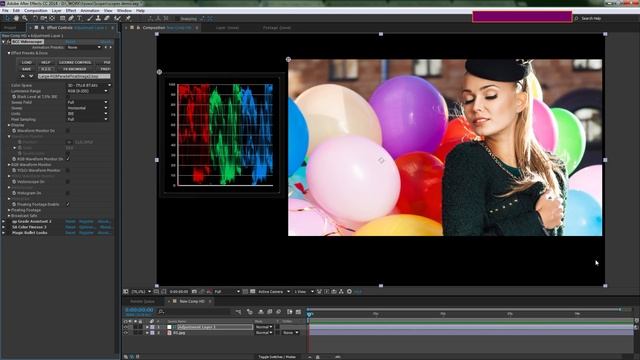The width and height of the screenshot is (640, 360).
Task: Select the Rotation tool
Action: (x=35, y=18)
